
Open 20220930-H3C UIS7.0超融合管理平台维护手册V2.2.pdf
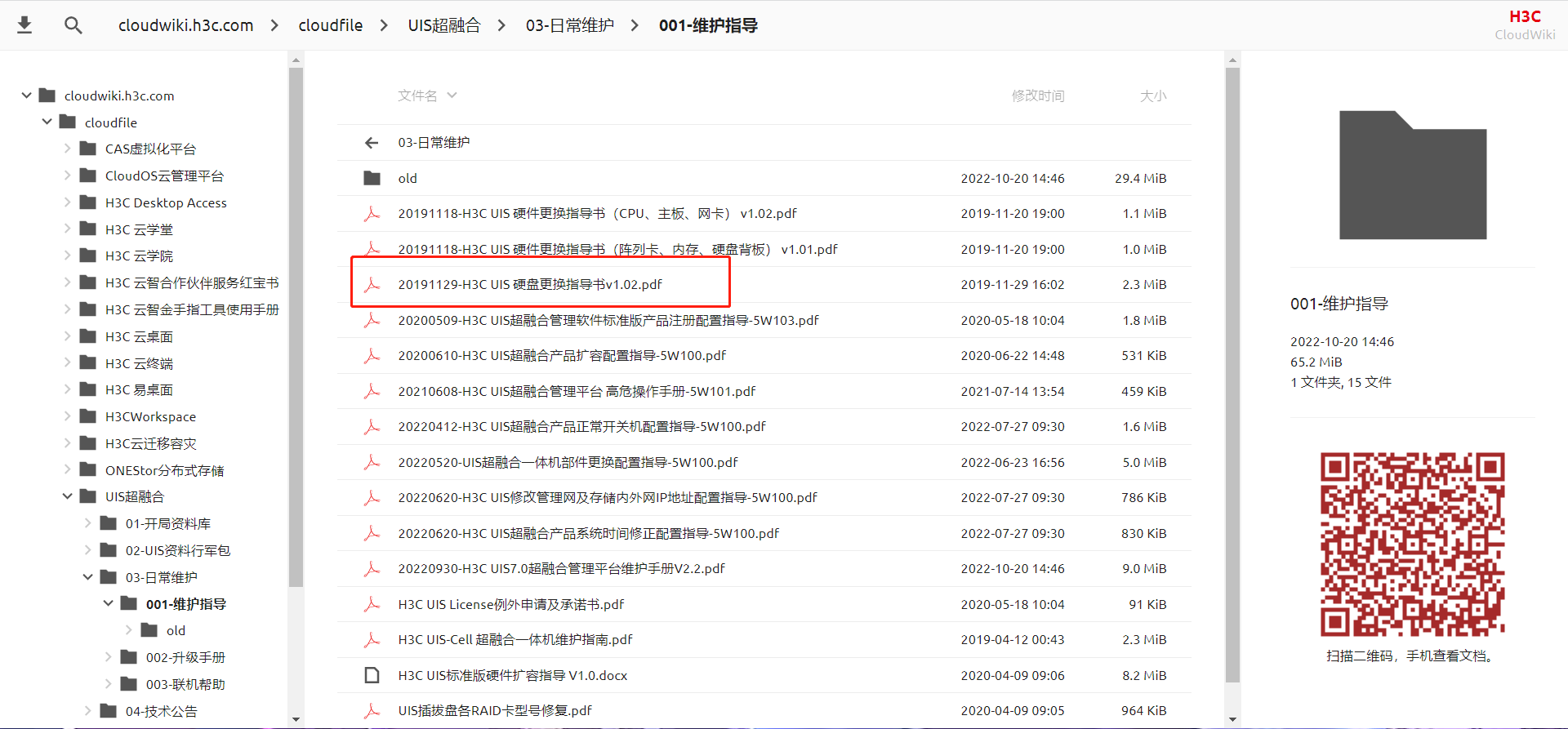point(561,568)
